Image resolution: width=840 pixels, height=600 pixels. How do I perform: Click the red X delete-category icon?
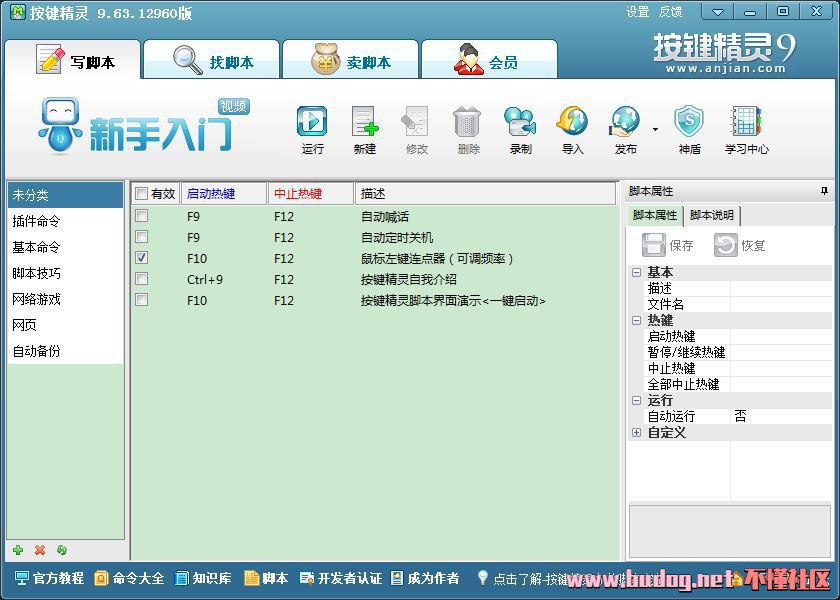[x=40, y=550]
